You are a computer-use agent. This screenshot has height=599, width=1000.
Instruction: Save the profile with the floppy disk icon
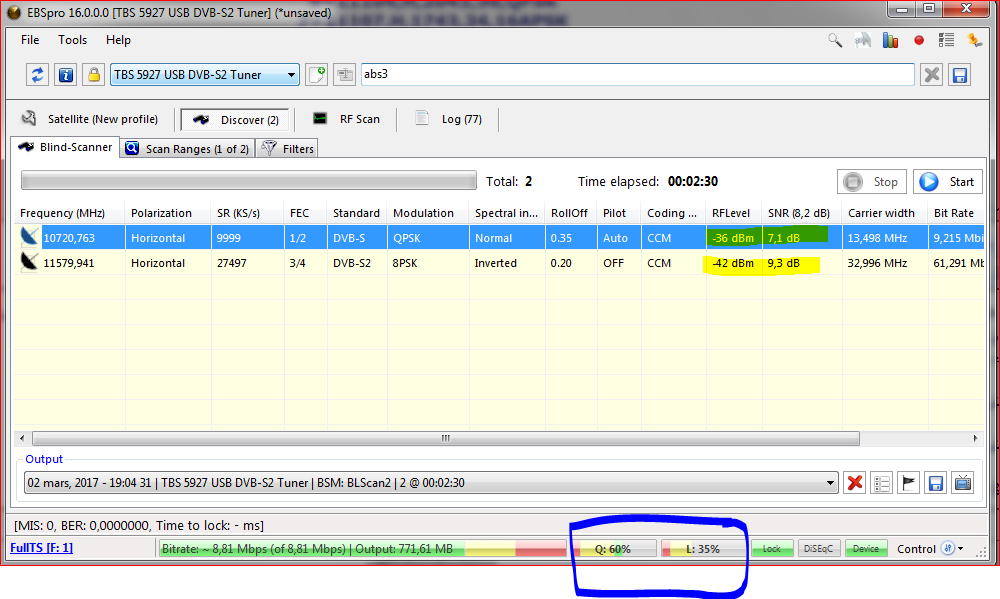(x=959, y=75)
